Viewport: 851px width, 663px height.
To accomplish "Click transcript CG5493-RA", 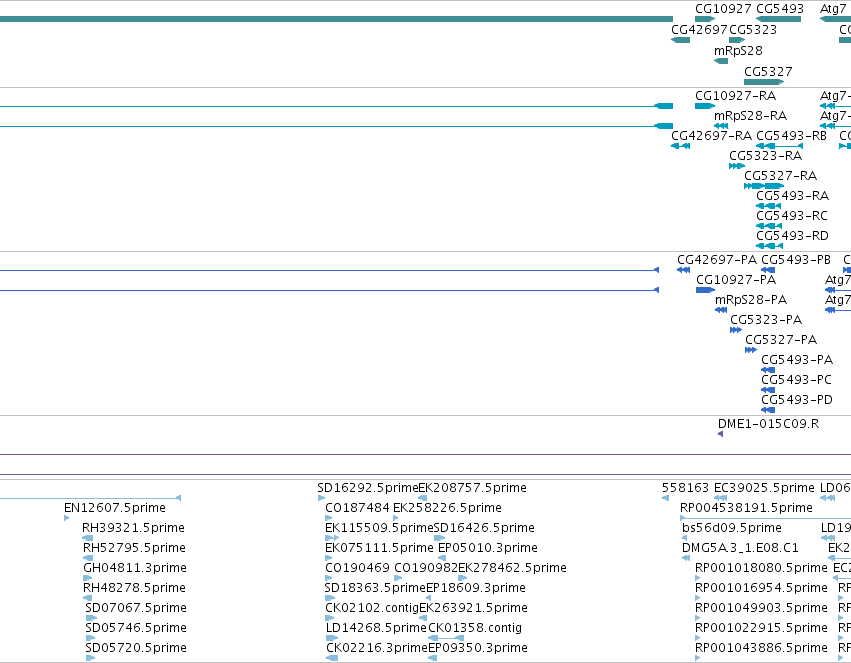I will 768,206.
